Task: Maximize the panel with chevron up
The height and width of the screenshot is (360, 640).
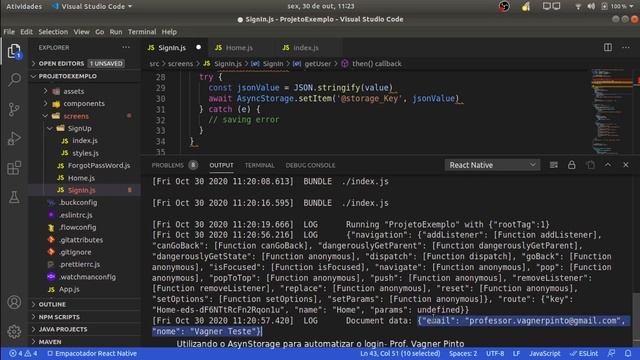Action: pyautogui.click(x=608, y=164)
